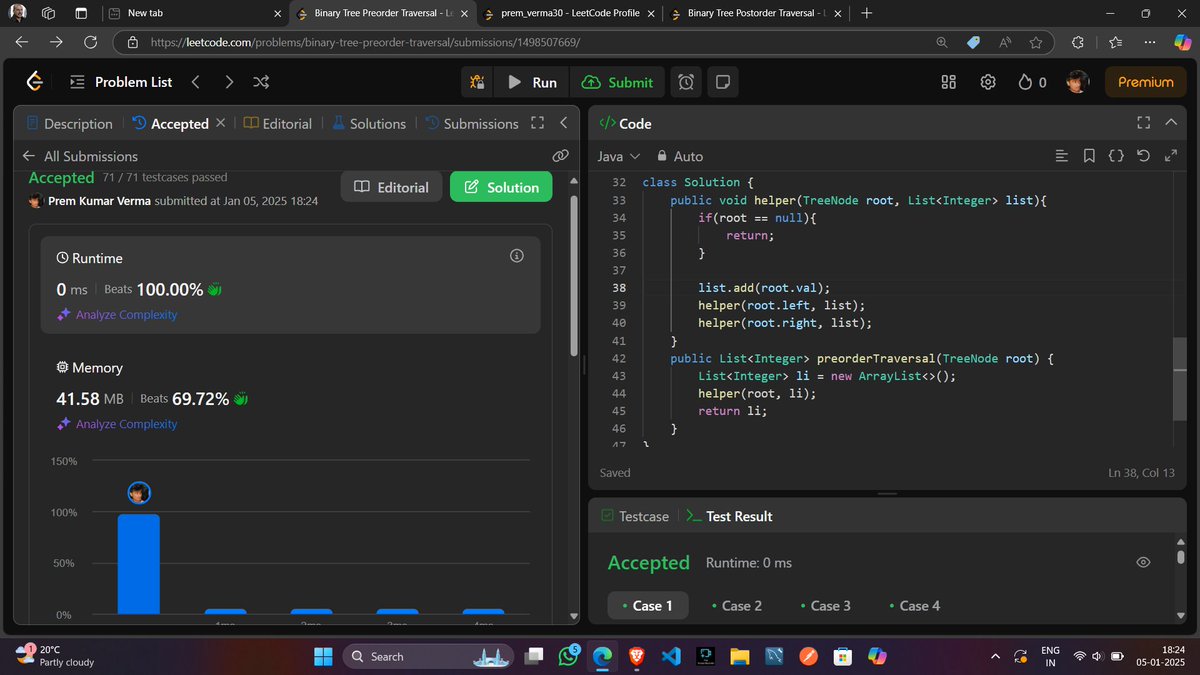The height and width of the screenshot is (675, 1200).
Task: Maximize the Code editor panel
Action: [1144, 123]
